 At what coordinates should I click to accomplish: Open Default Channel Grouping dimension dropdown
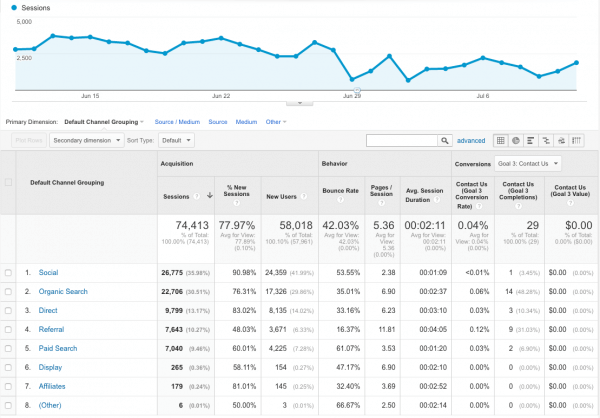(104, 122)
